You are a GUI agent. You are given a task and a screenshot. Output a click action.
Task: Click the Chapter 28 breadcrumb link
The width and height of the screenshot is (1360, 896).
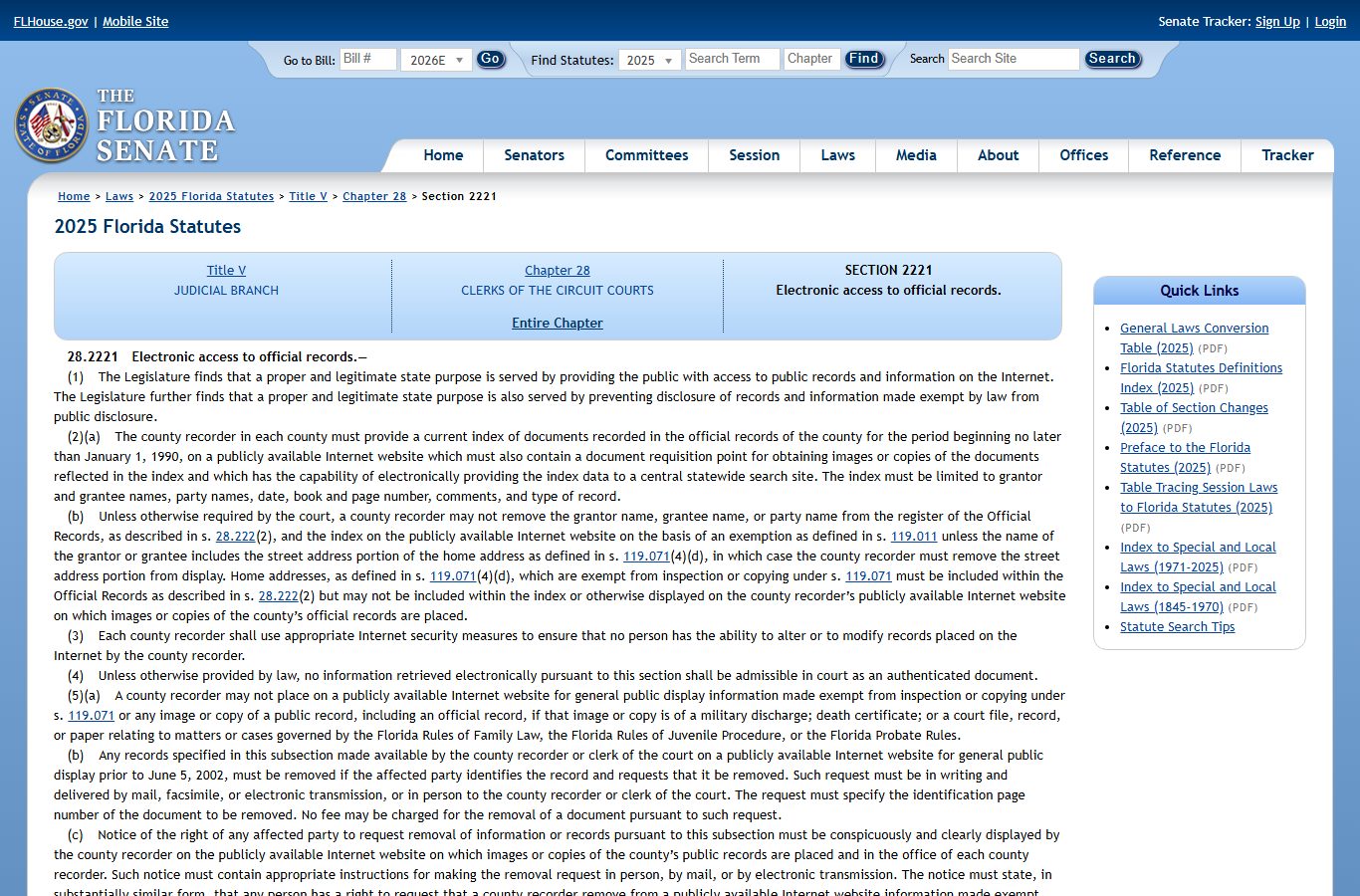click(x=374, y=196)
